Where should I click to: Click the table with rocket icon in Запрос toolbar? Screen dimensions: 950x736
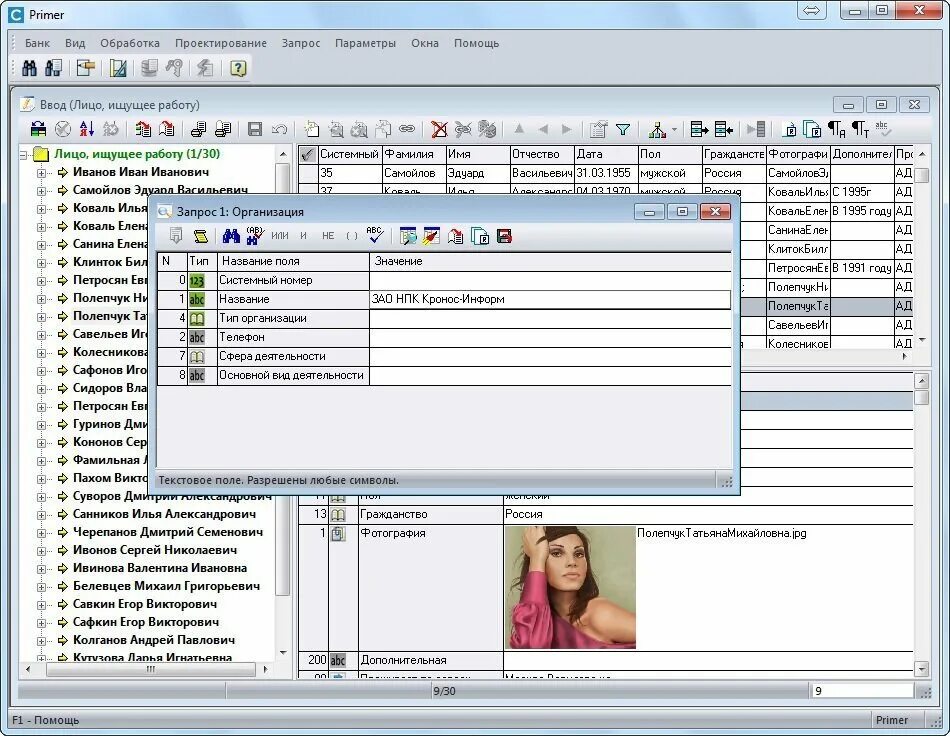point(431,236)
